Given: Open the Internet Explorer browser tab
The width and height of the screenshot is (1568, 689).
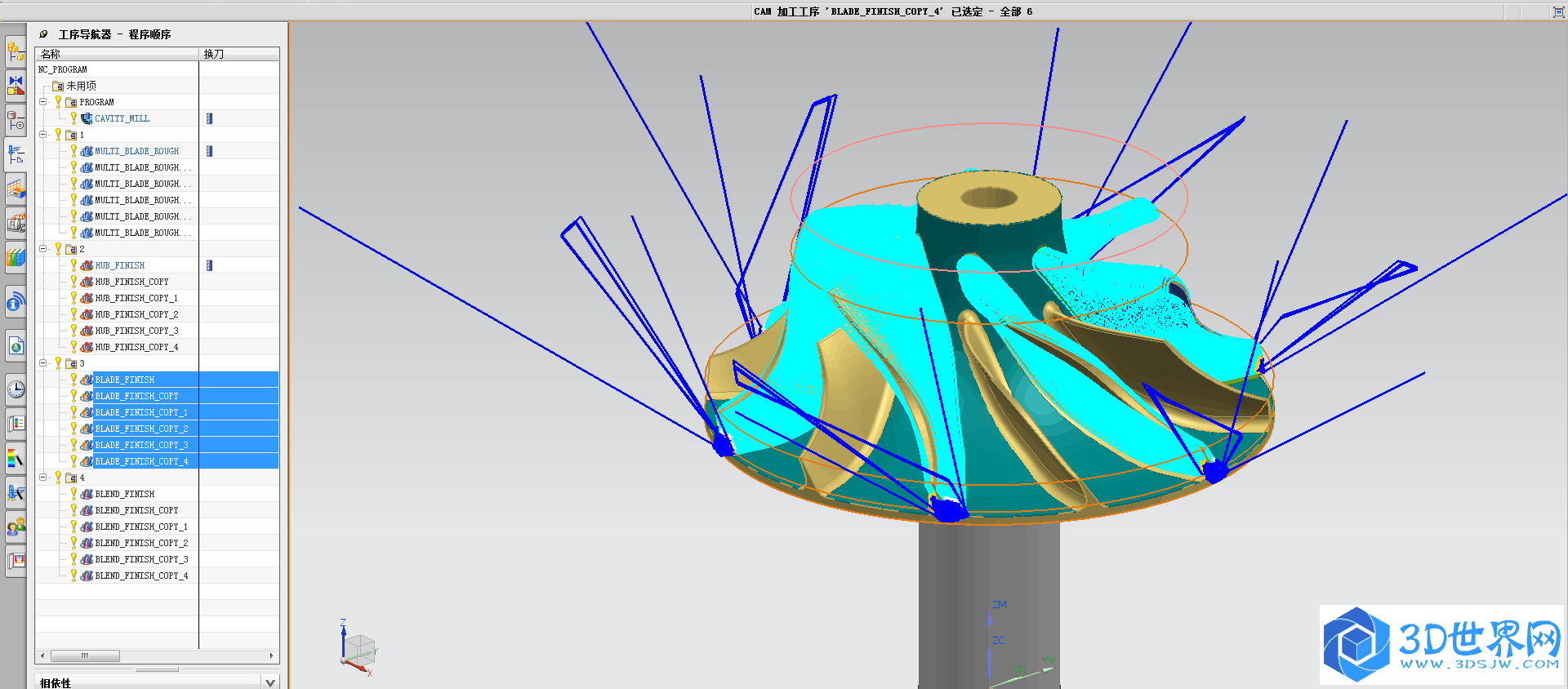Looking at the screenshot, I should pos(16,346).
